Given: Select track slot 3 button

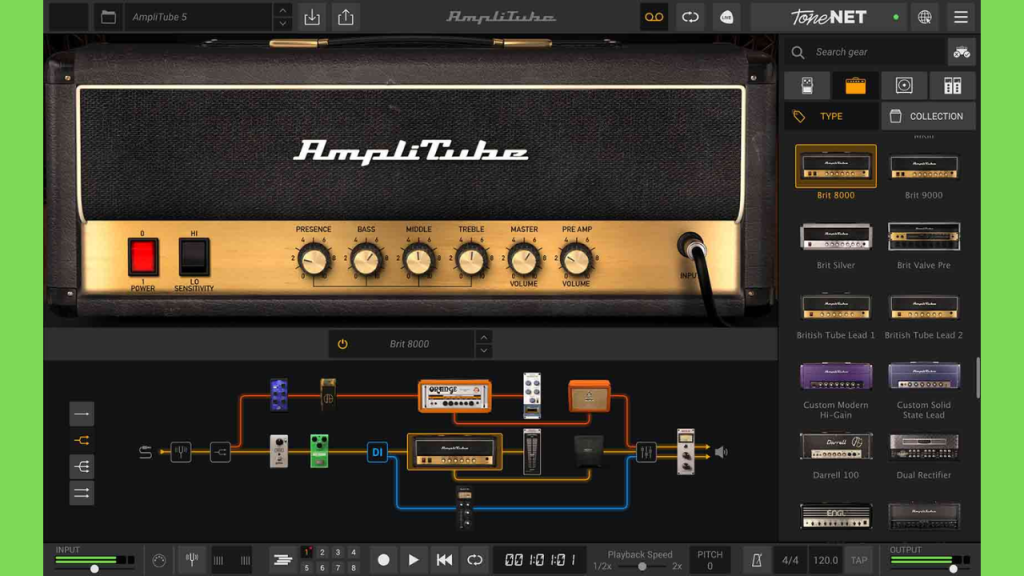Looking at the screenshot, I should (338, 552).
